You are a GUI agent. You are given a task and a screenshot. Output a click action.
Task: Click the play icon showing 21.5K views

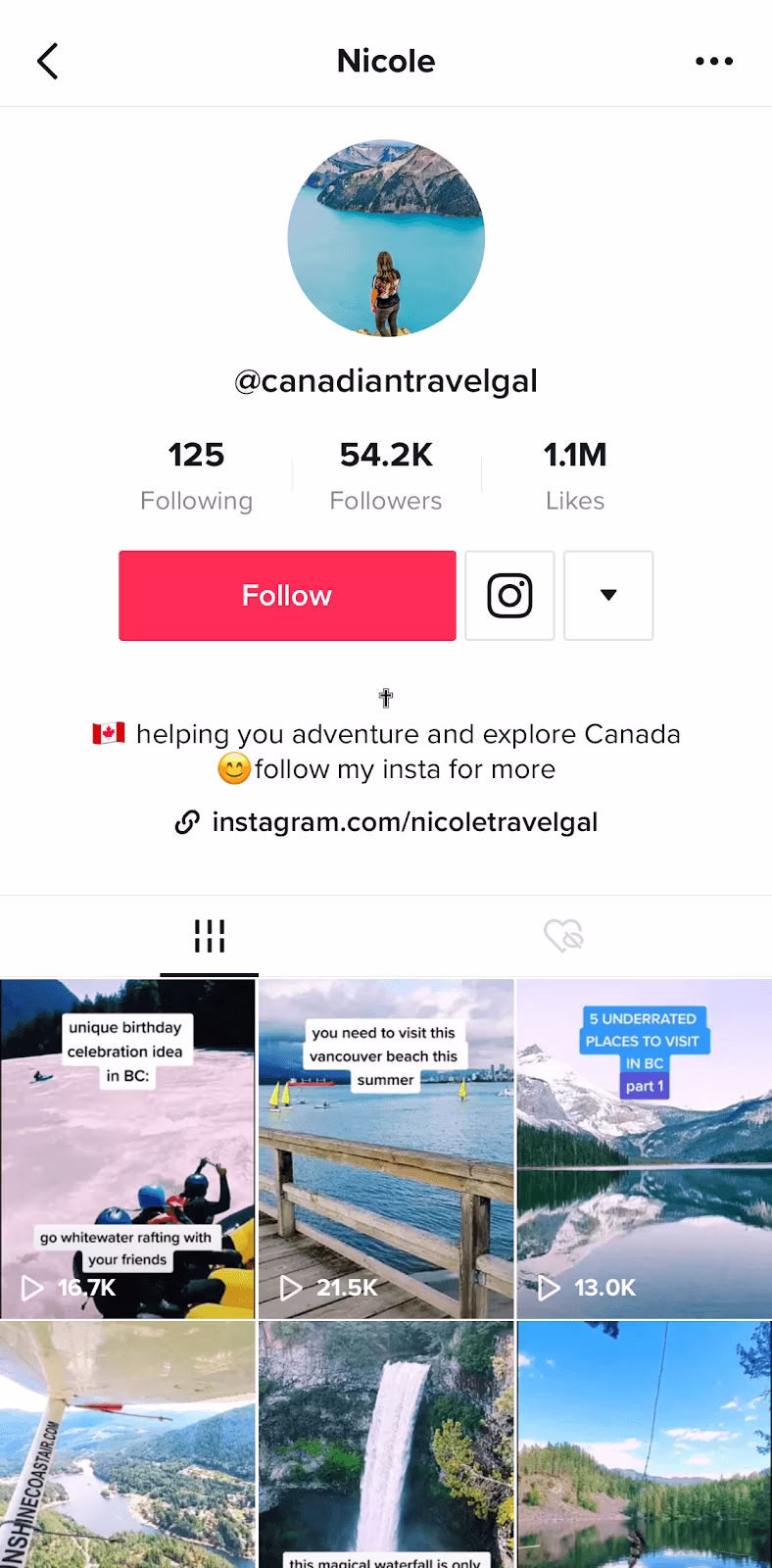click(x=291, y=1288)
